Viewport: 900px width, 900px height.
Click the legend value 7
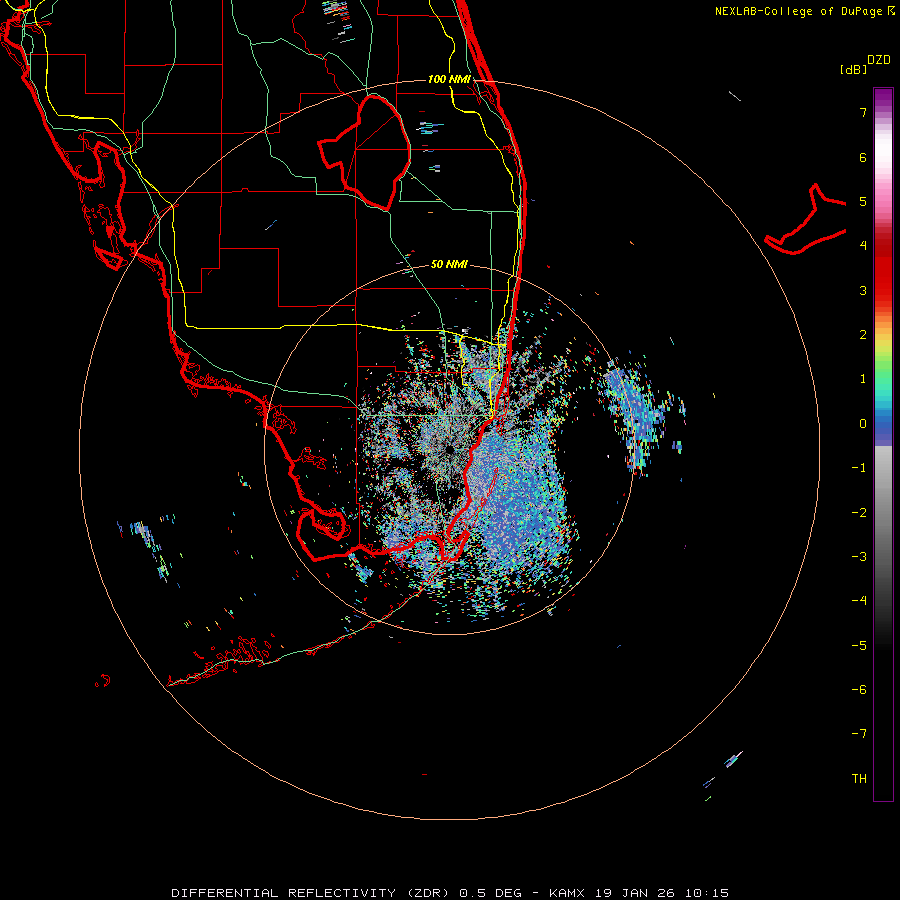[x=863, y=112]
